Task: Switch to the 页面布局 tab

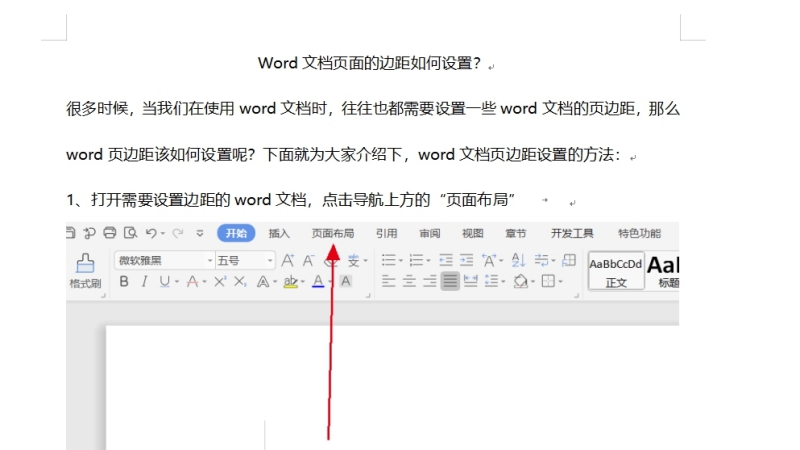Action: (332, 234)
